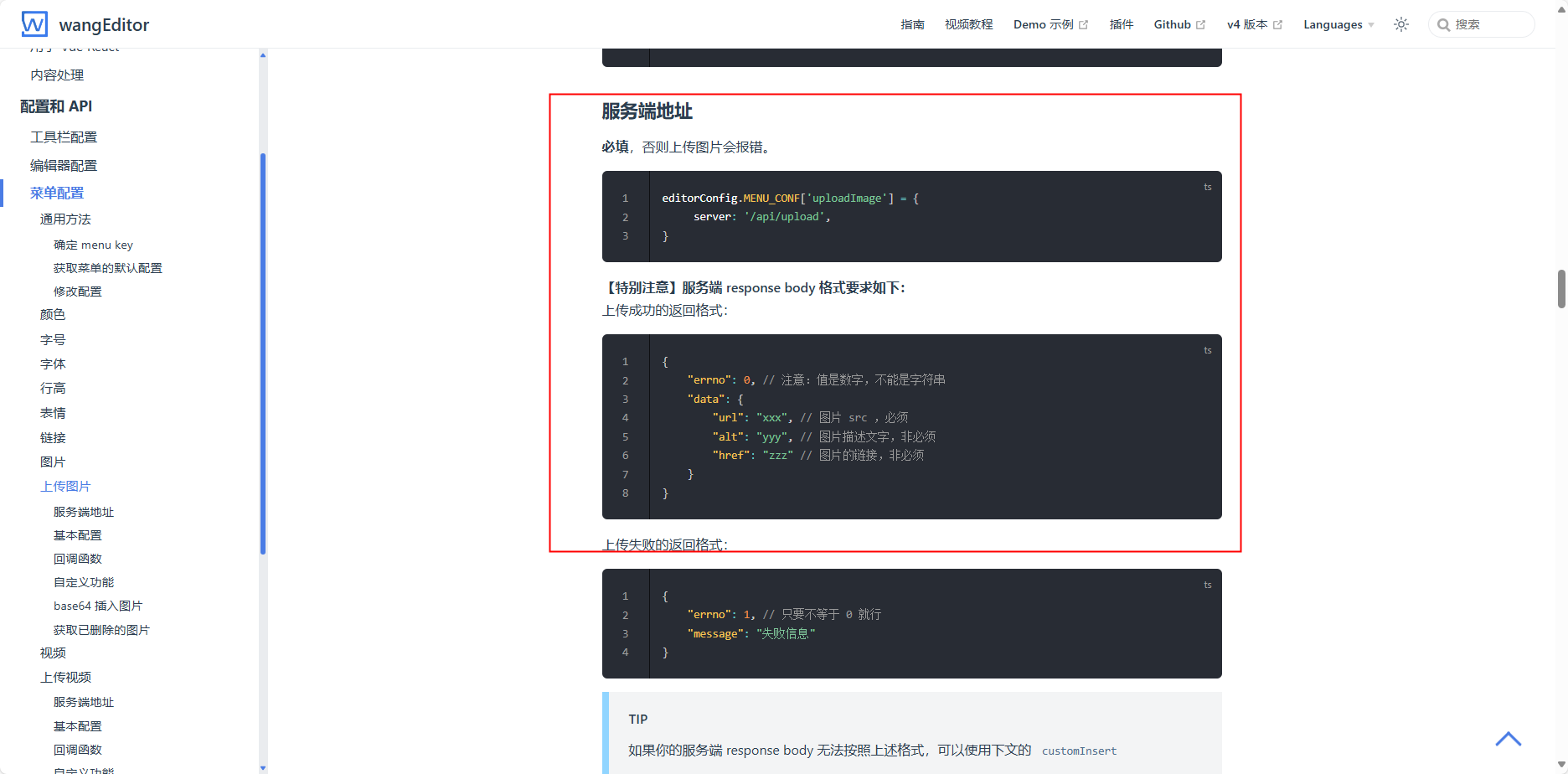The image size is (1568, 774).
Task: Open the v4 版本 external link
Action: (x=1255, y=24)
